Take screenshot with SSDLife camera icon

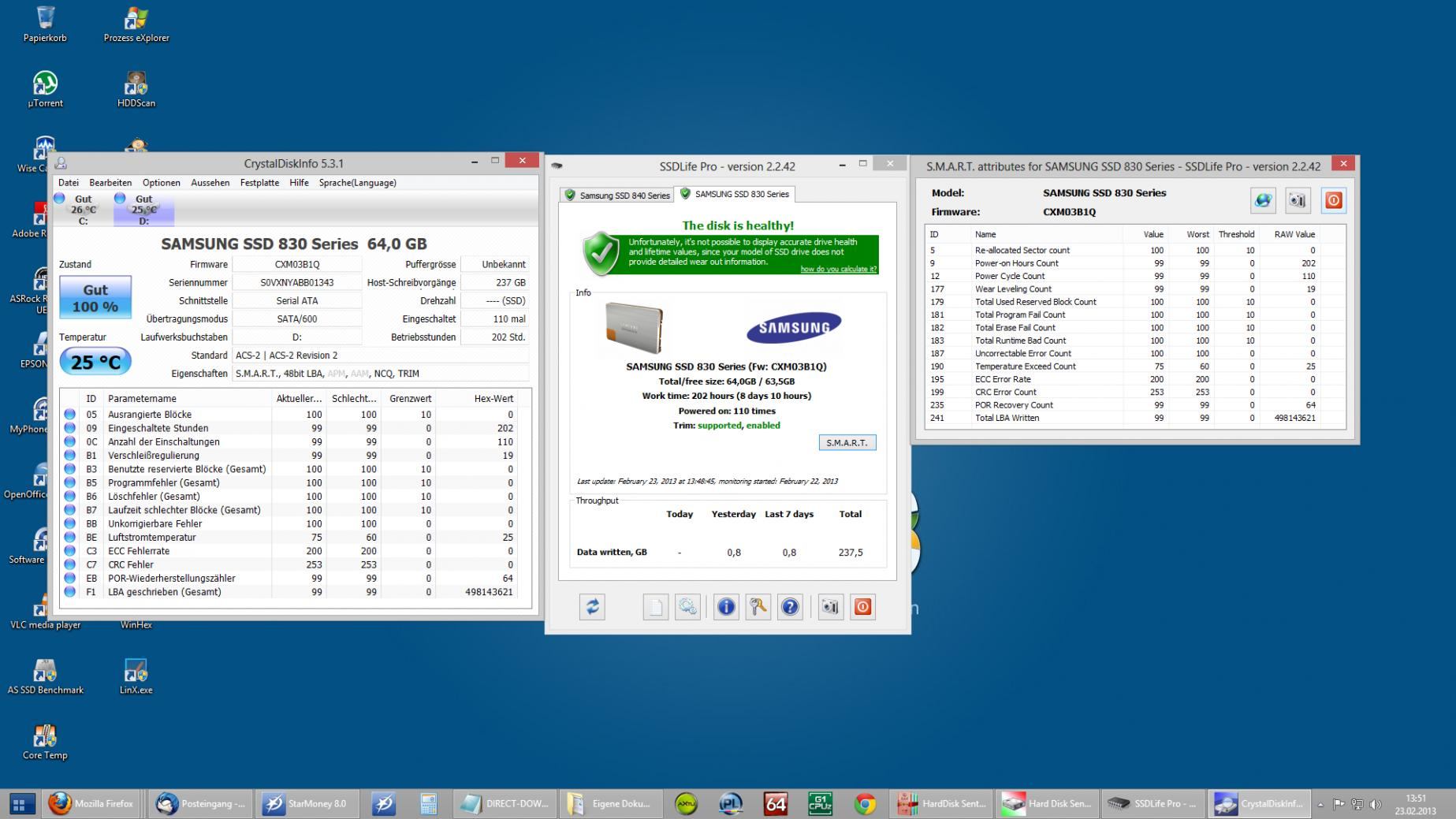[830, 606]
